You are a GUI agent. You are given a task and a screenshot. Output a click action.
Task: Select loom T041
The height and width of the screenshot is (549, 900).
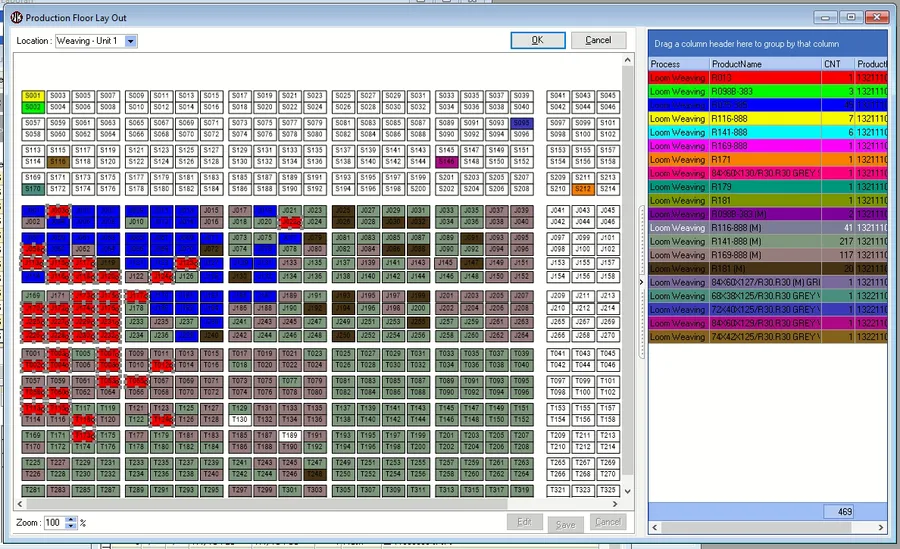click(558, 354)
